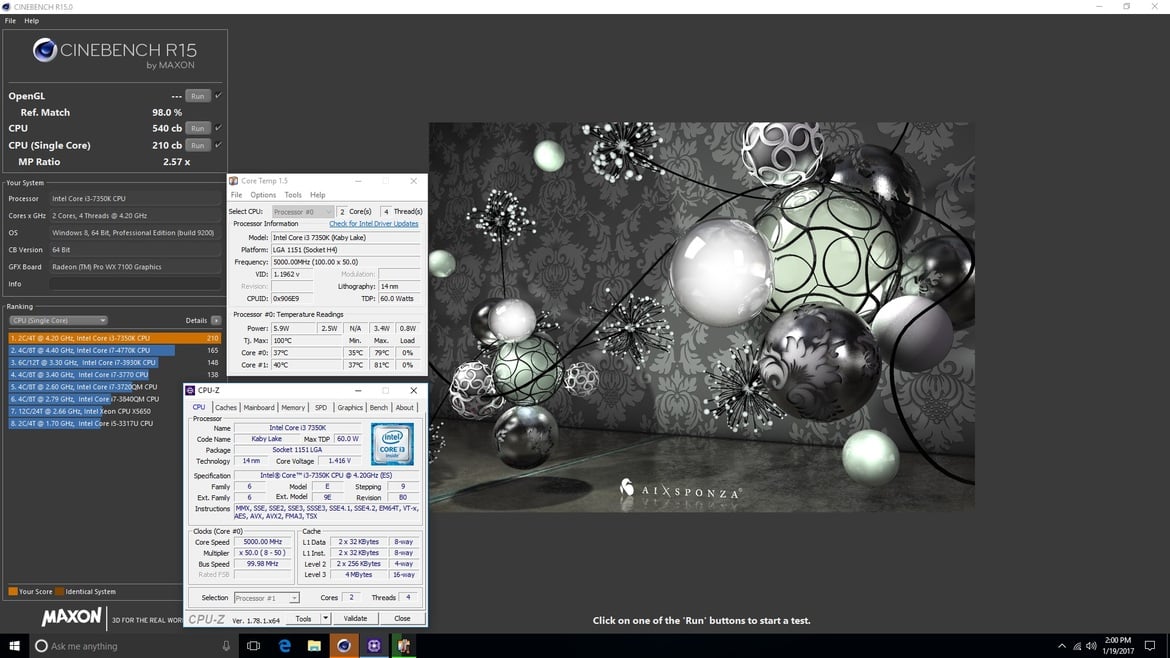Open Core Temp Tools menu

pyautogui.click(x=292, y=195)
